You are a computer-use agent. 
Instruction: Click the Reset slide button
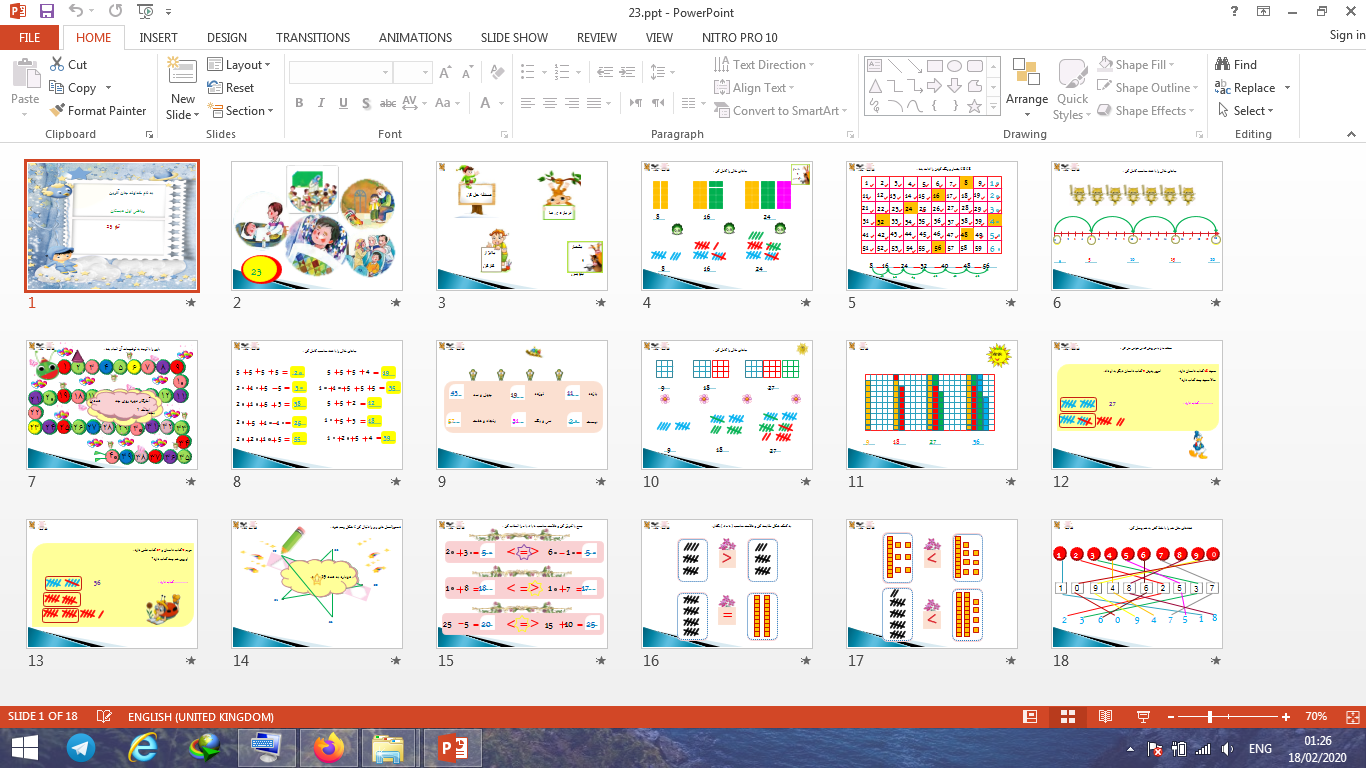pyautogui.click(x=231, y=88)
